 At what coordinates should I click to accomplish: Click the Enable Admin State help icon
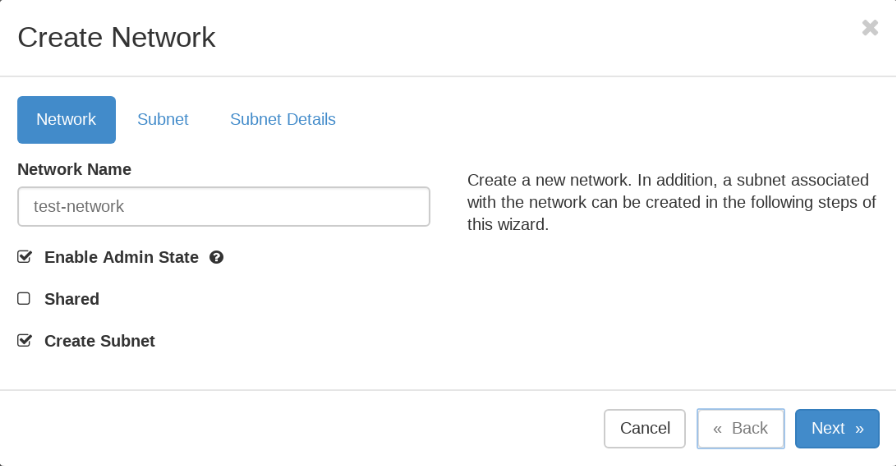coord(216,257)
